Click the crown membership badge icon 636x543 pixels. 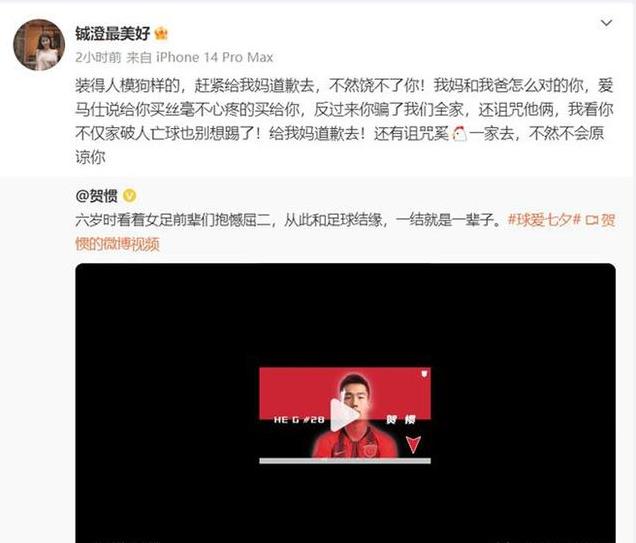pyautogui.click(x=161, y=34)
